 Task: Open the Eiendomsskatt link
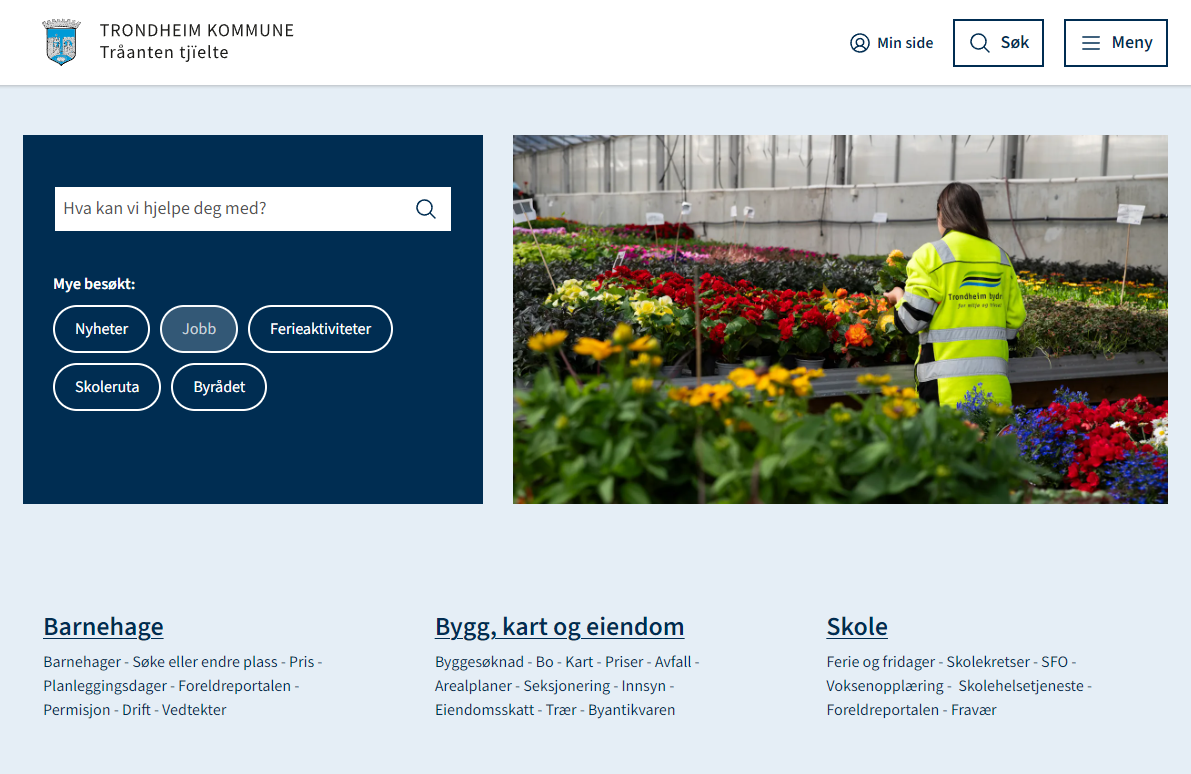485,710
